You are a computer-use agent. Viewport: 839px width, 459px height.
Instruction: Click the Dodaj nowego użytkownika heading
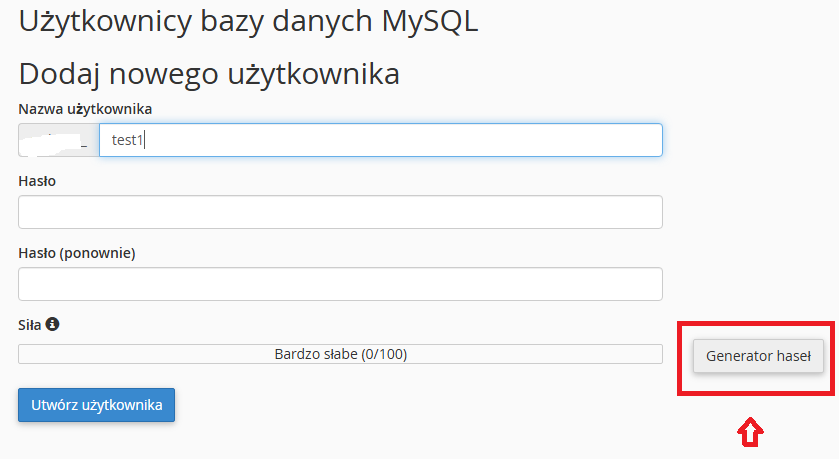pos(209,74)
